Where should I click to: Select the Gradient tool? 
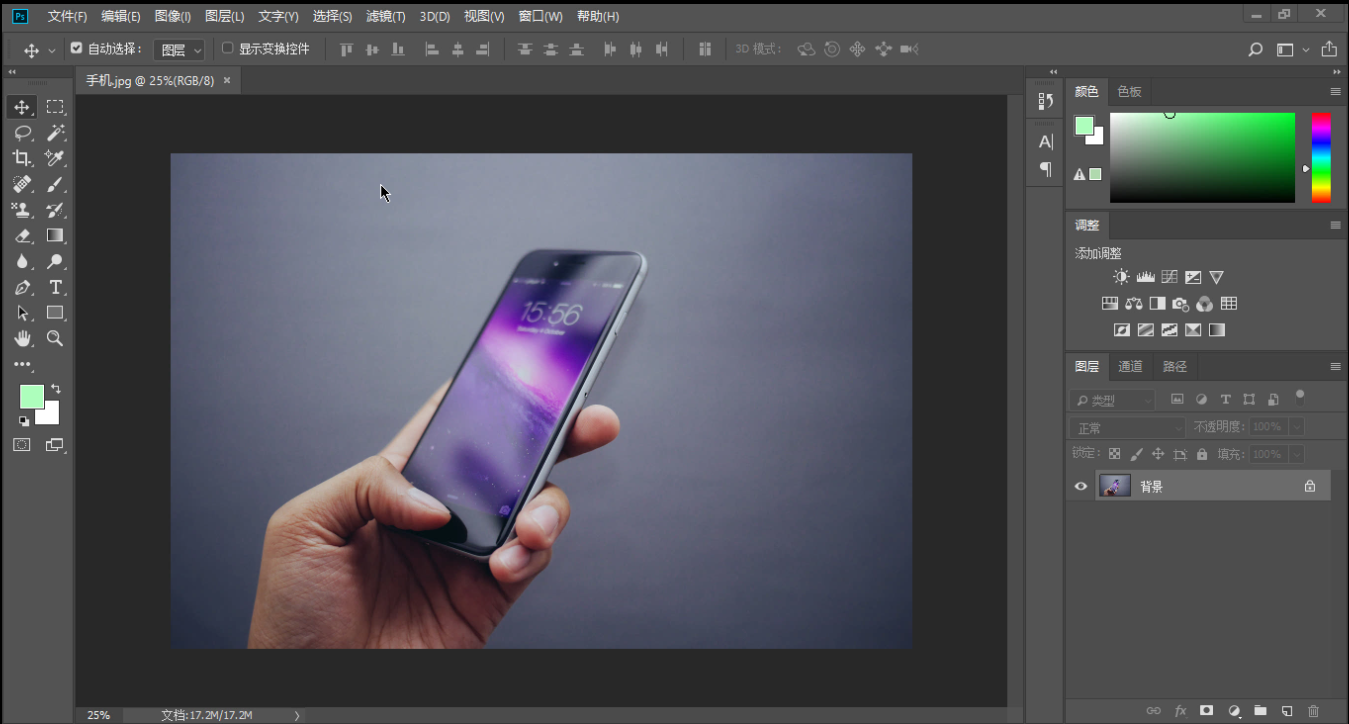click(55, 236)
